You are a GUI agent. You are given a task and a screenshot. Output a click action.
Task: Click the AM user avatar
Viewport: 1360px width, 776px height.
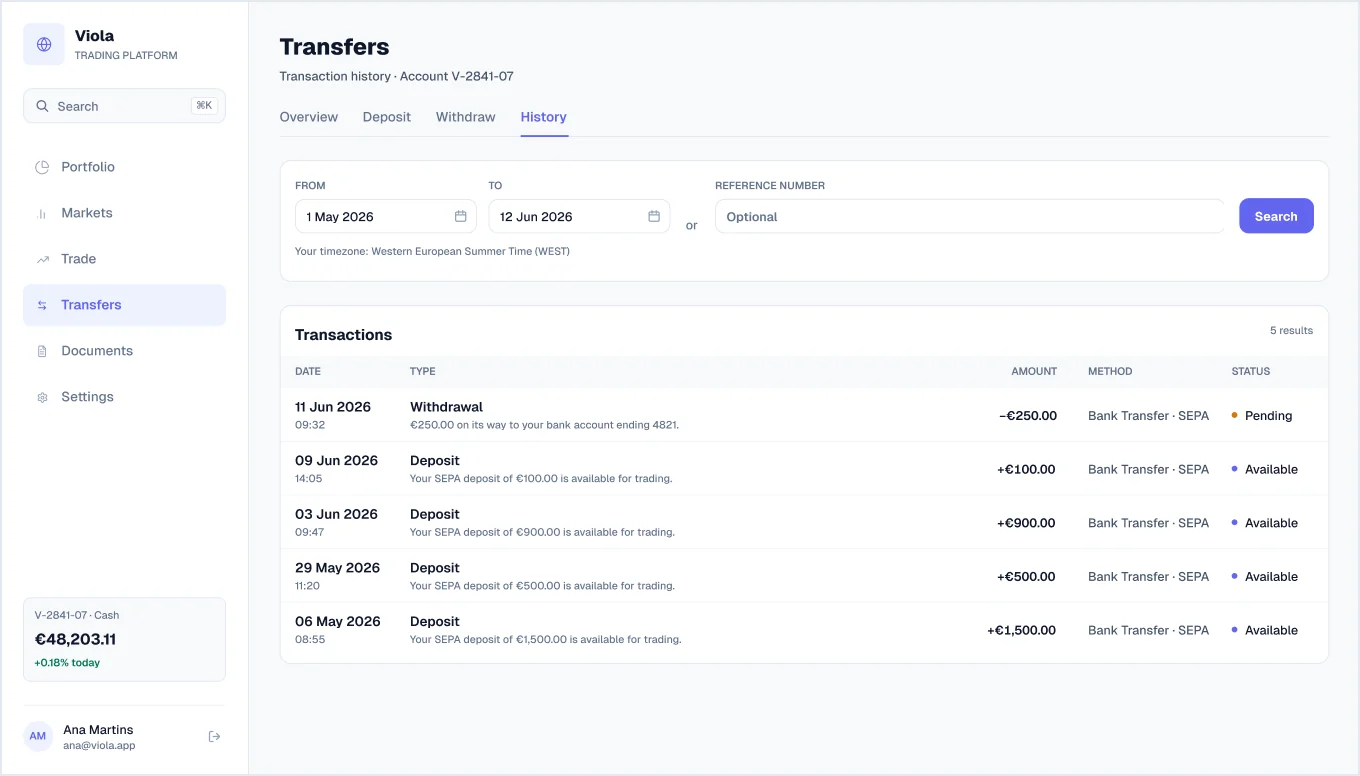(x=38, y=736)
